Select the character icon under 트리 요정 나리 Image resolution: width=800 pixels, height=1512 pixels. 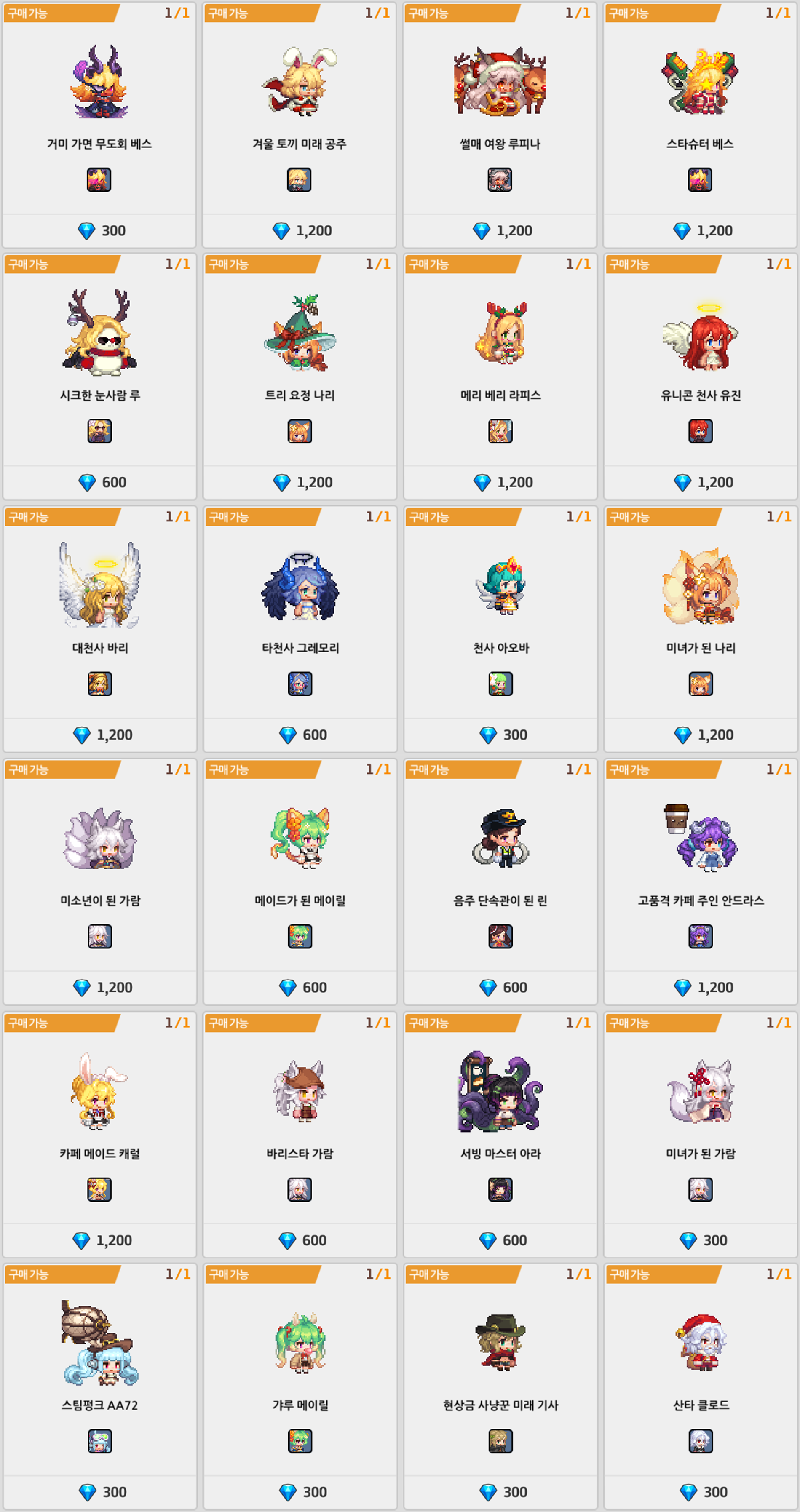point(300,431)
